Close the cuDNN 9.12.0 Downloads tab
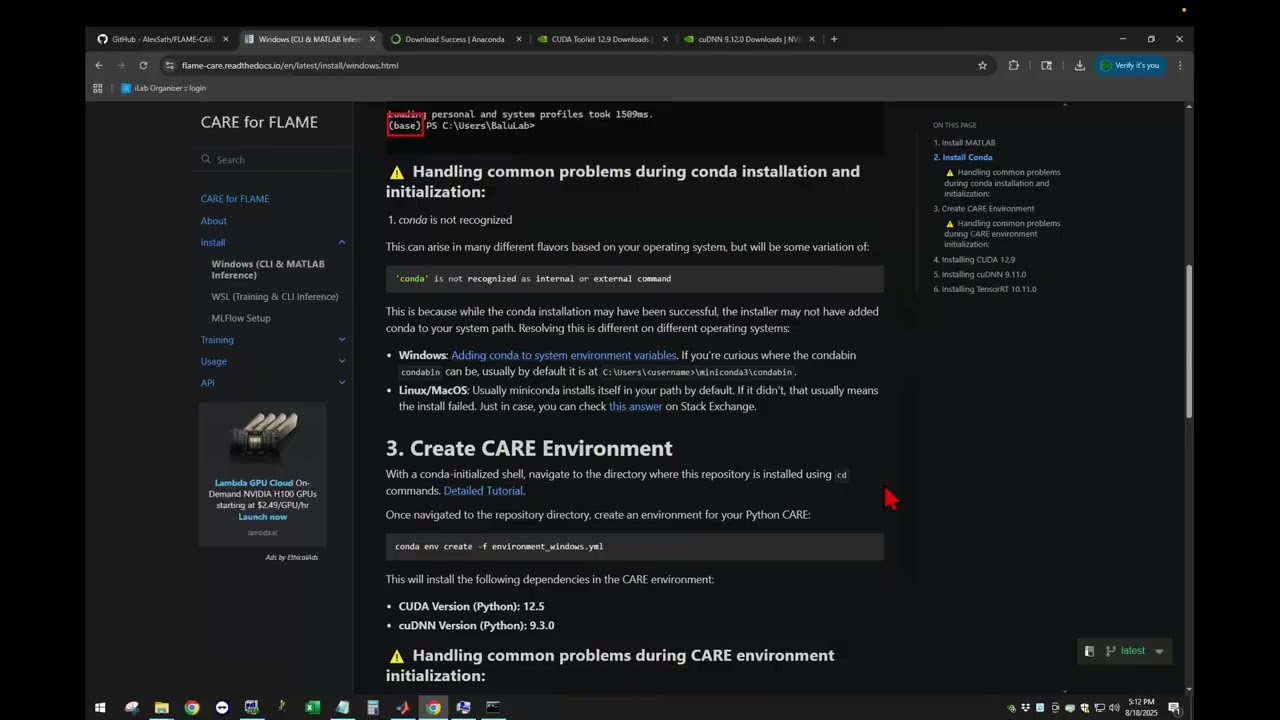 click(x=812, y=39)
